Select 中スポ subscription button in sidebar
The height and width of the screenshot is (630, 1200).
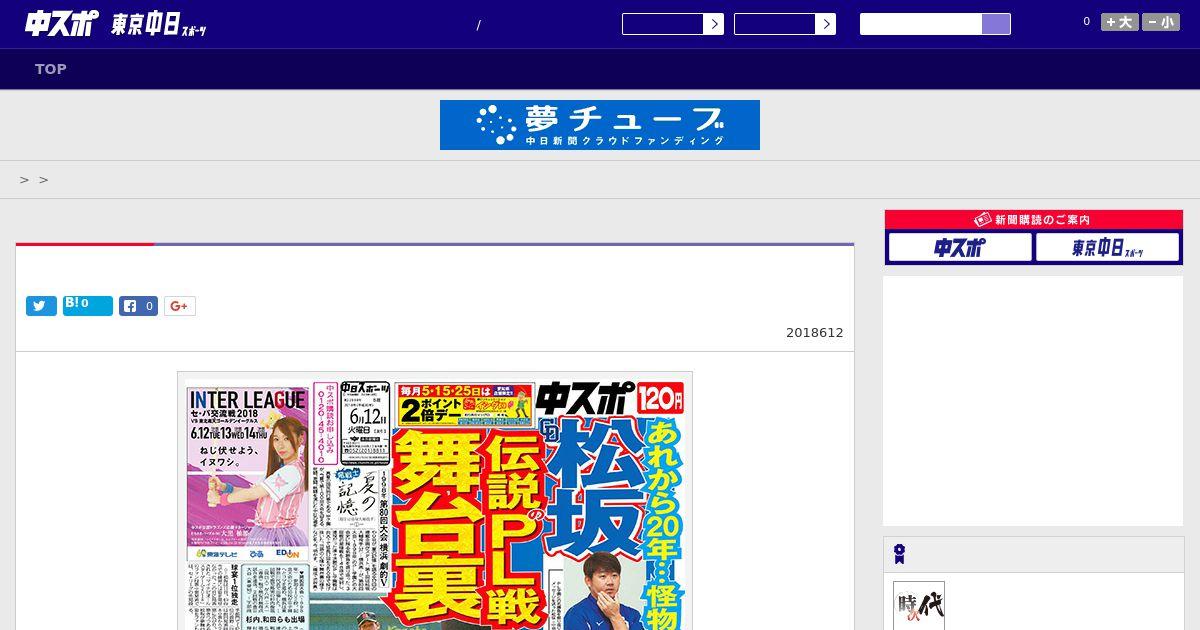(x=960, y=247)
